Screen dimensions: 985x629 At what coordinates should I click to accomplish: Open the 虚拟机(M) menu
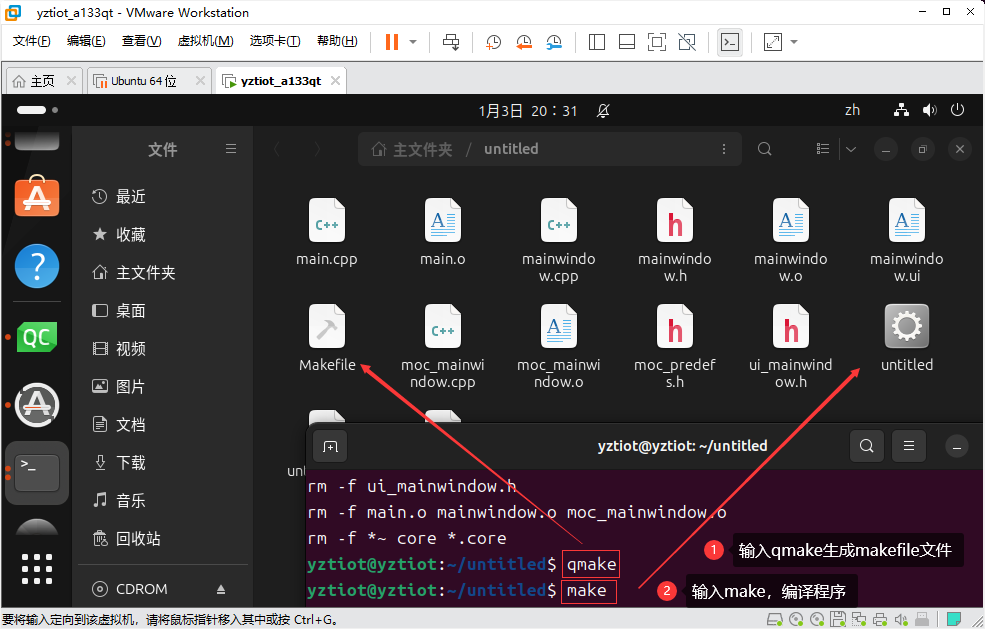coord(205,41)
